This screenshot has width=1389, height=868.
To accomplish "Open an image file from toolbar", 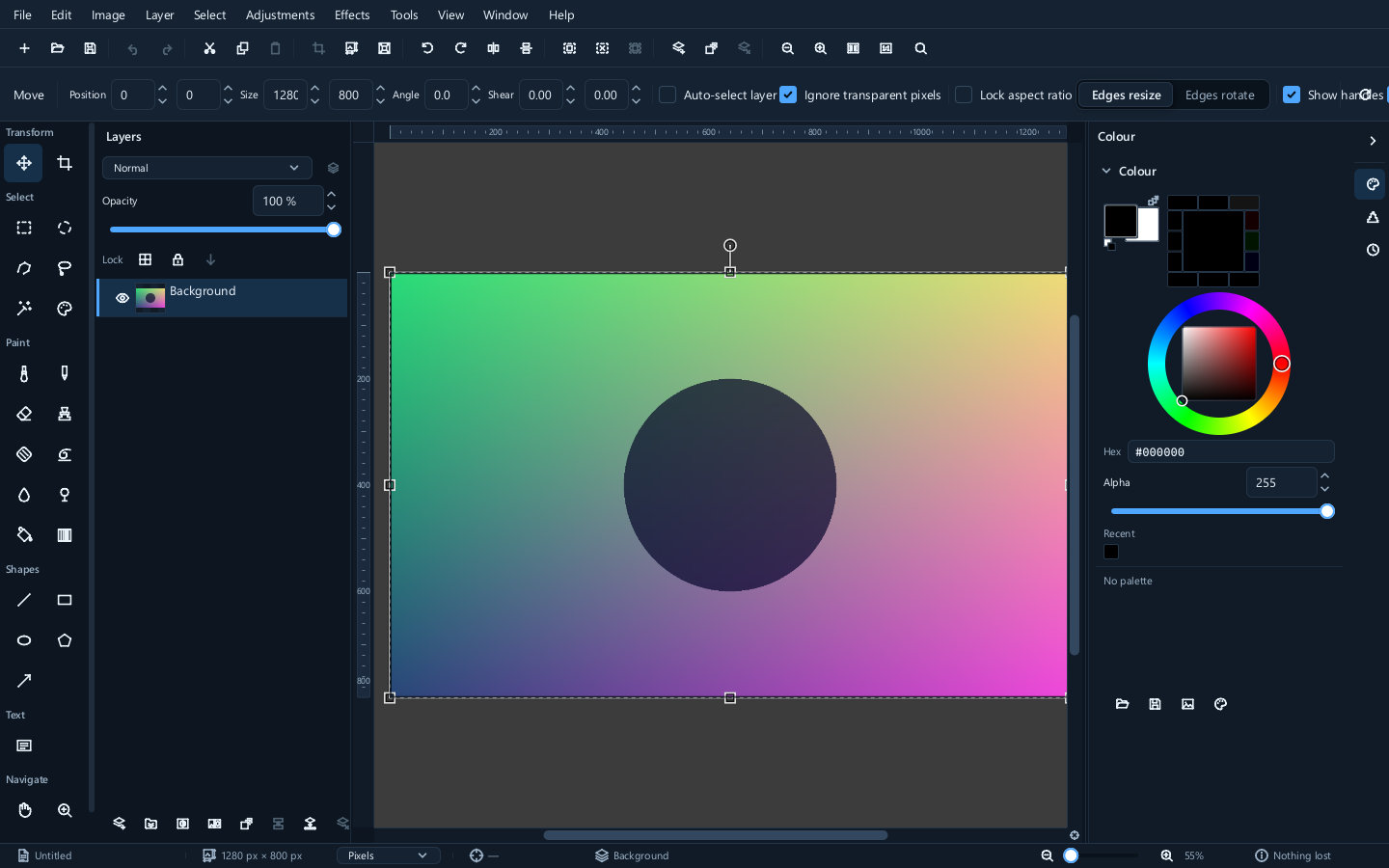I will (x=57, y=48).
